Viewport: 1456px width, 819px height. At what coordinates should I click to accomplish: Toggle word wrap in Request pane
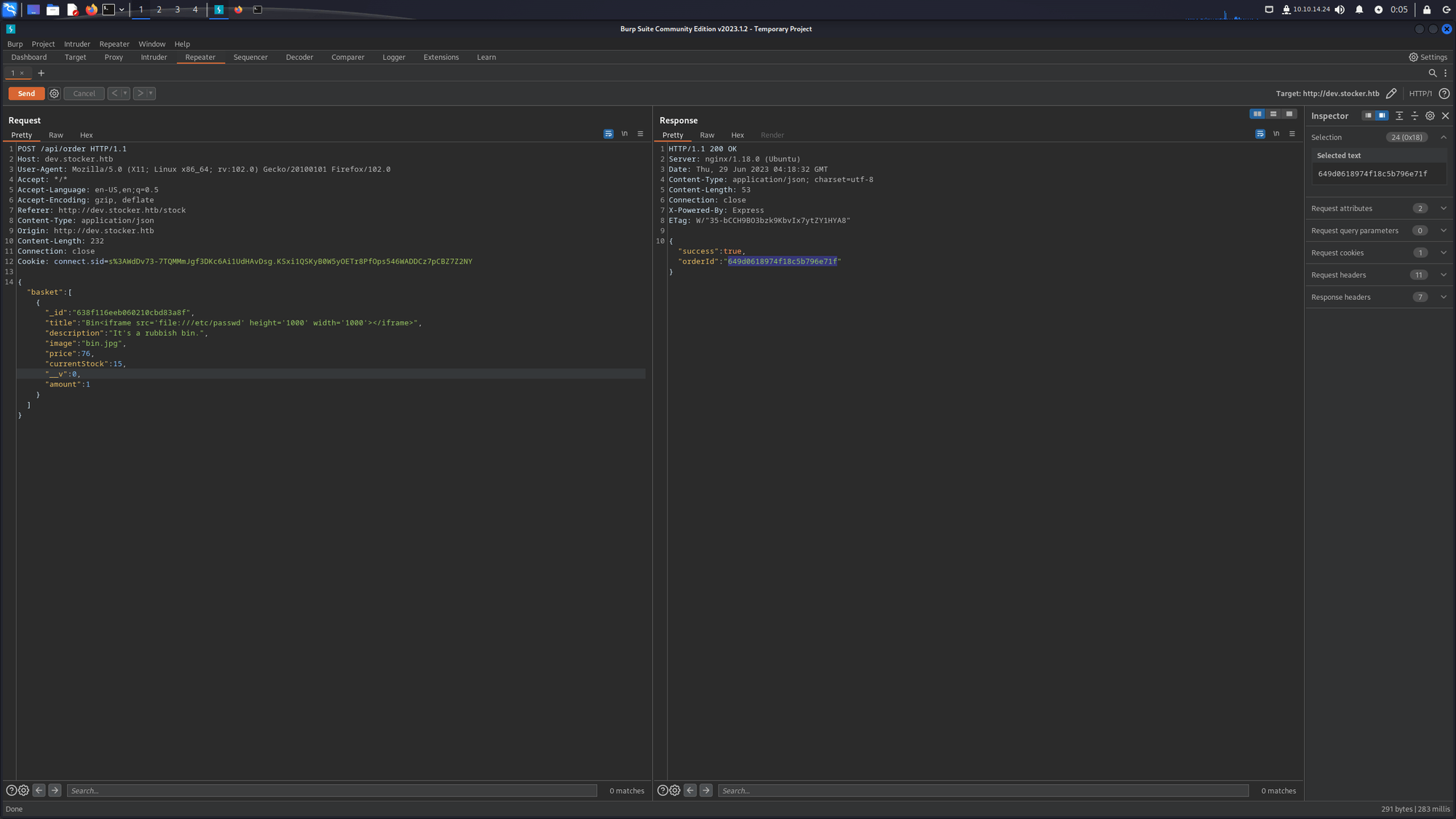tap(609, 134)
